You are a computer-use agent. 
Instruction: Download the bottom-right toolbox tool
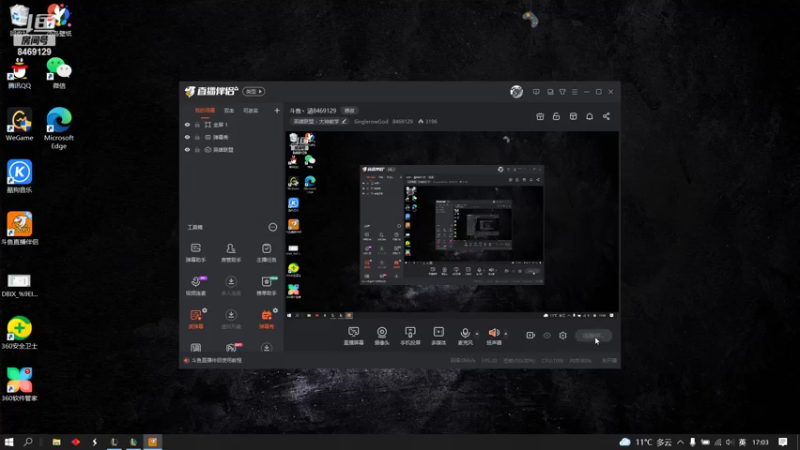click(x=266, y=347)
